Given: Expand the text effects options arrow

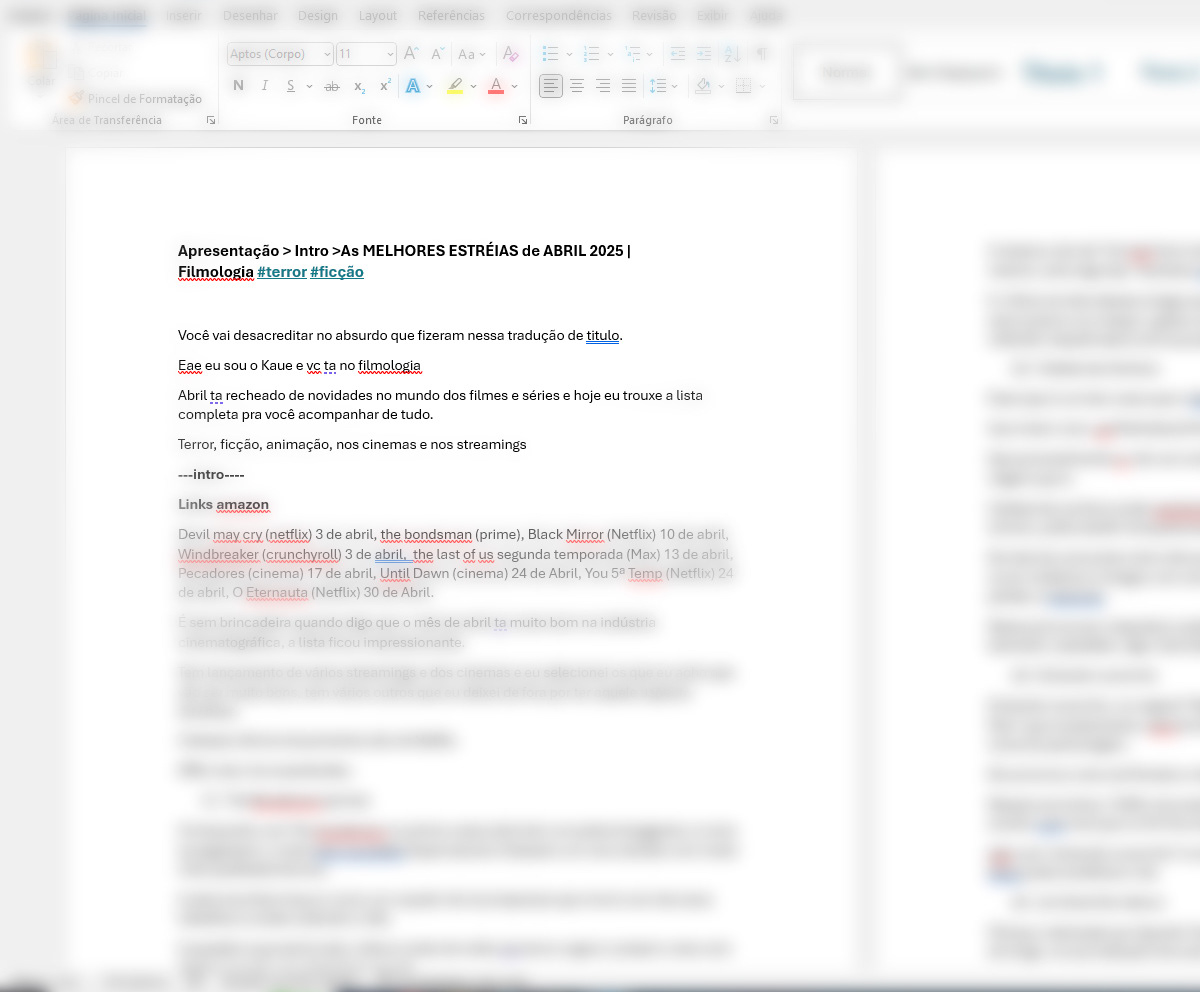Looking at the screenshot, I should [x=430, y=86].
